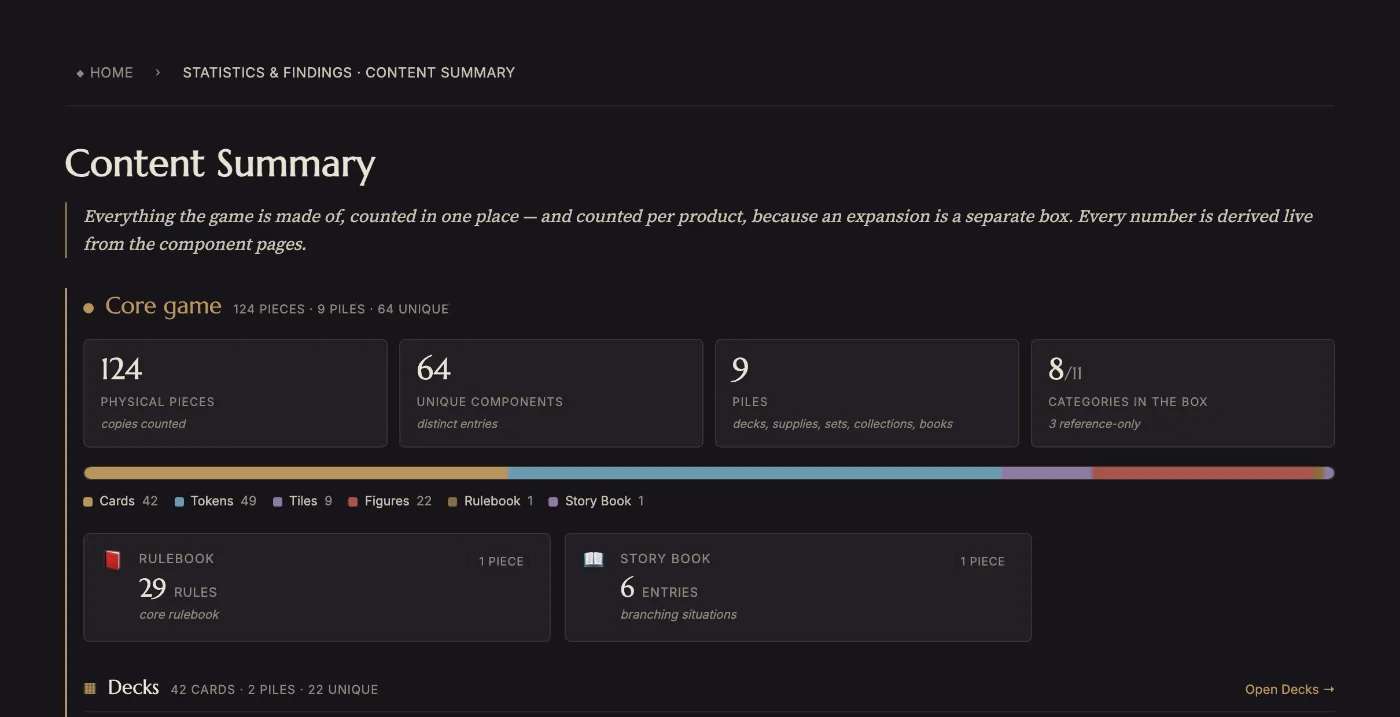Open Decks link with arrow
The image size is (1400, 717).
coord(1289,689)
